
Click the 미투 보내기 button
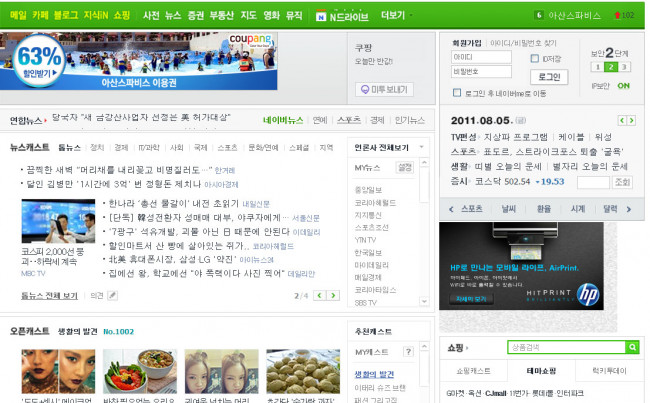pos(384,90)
